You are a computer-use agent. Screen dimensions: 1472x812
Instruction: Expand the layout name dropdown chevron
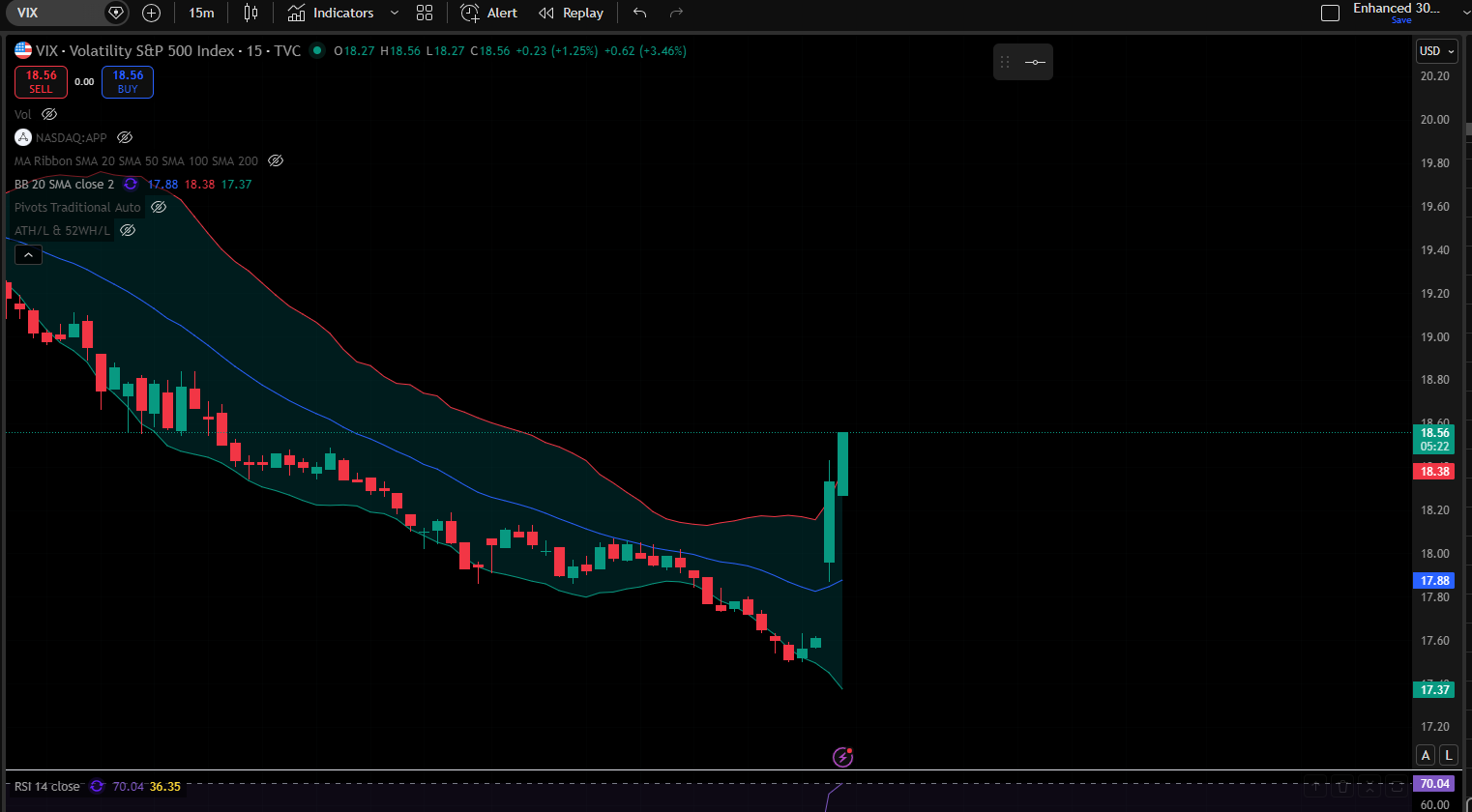pos(1466,13)
